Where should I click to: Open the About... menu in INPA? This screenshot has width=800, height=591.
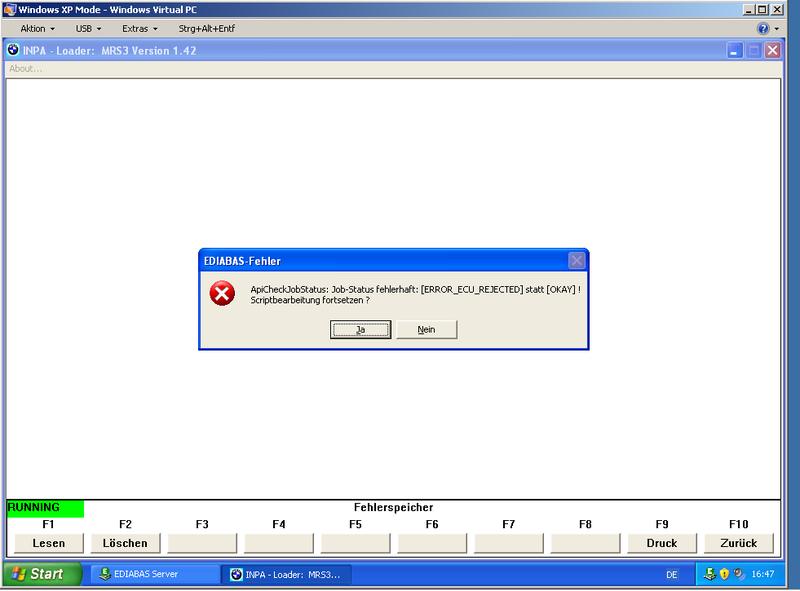26,68
